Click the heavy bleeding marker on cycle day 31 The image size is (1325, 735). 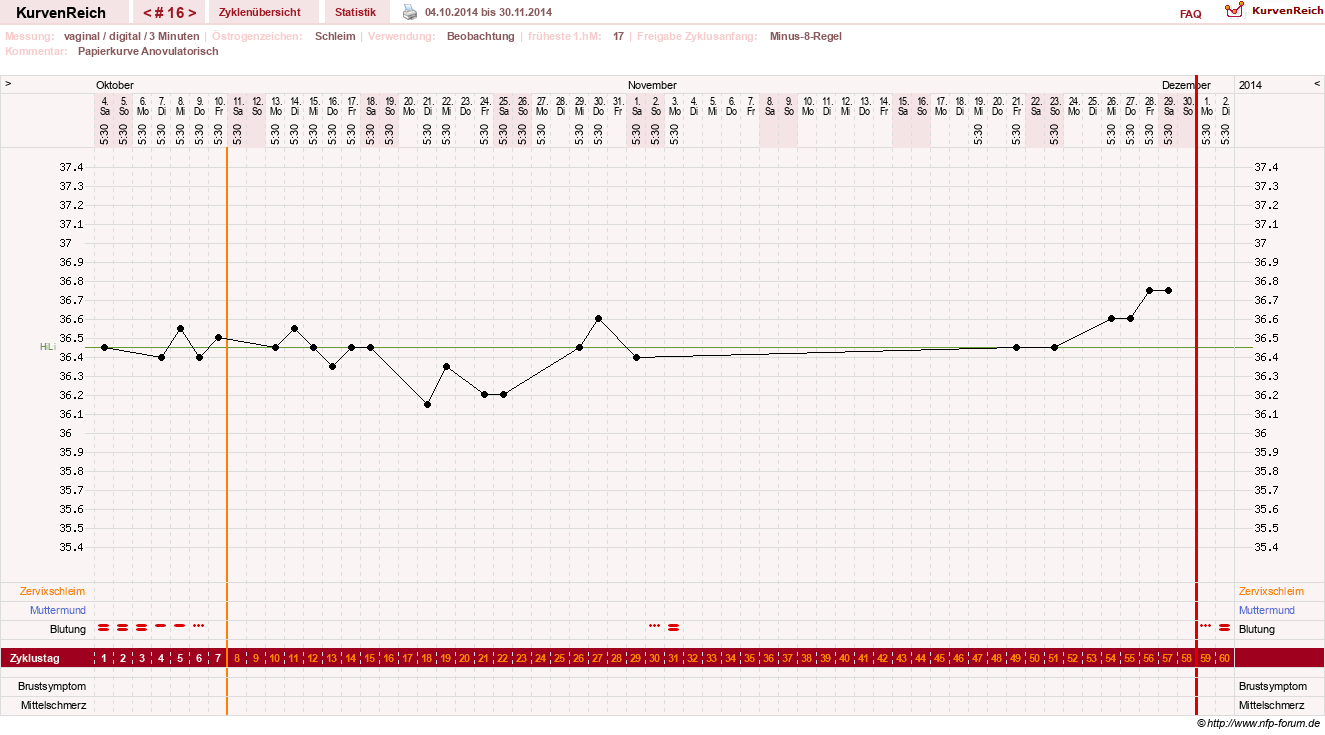[674, 627]
